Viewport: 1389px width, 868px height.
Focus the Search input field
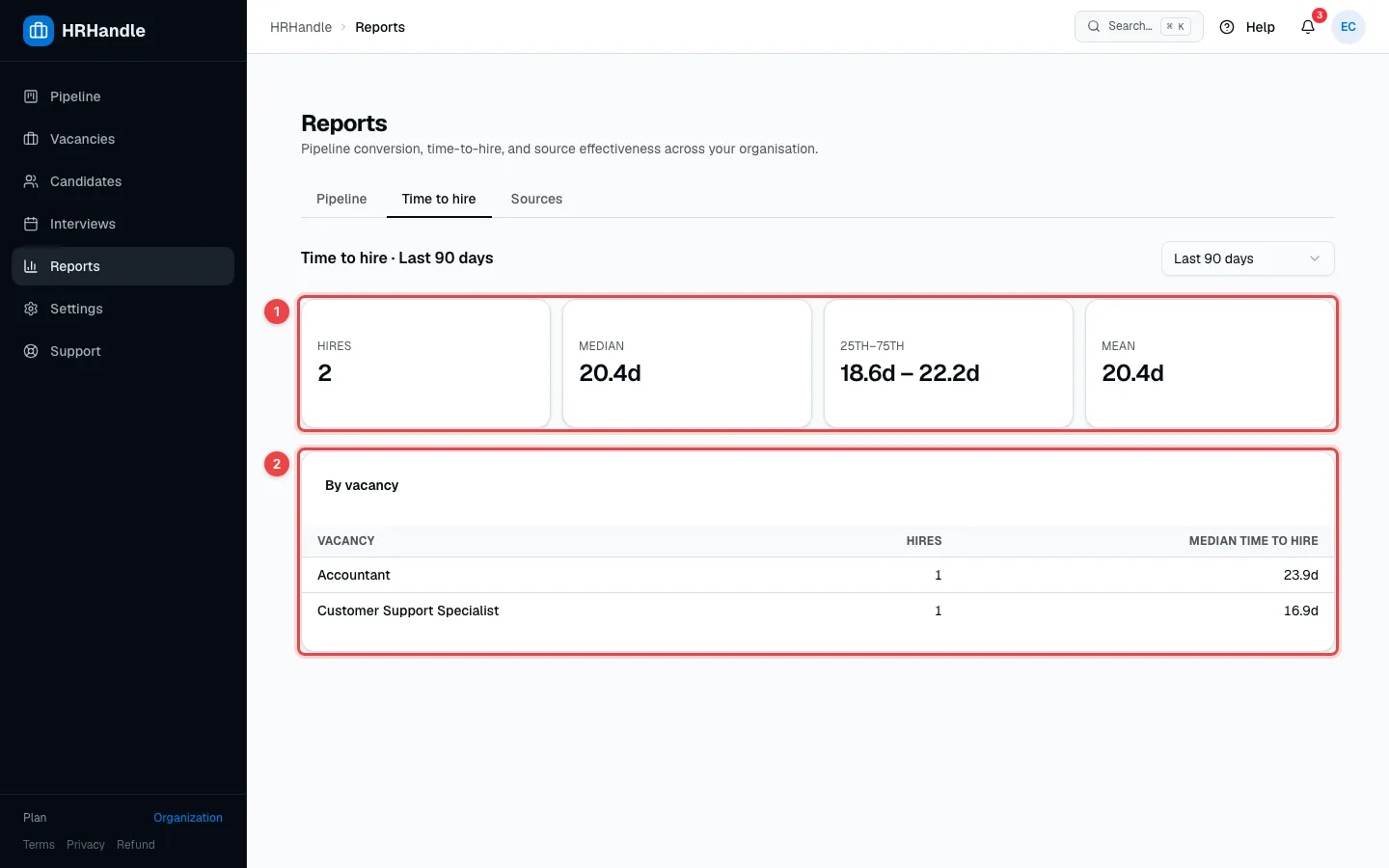coord(1139,26)
